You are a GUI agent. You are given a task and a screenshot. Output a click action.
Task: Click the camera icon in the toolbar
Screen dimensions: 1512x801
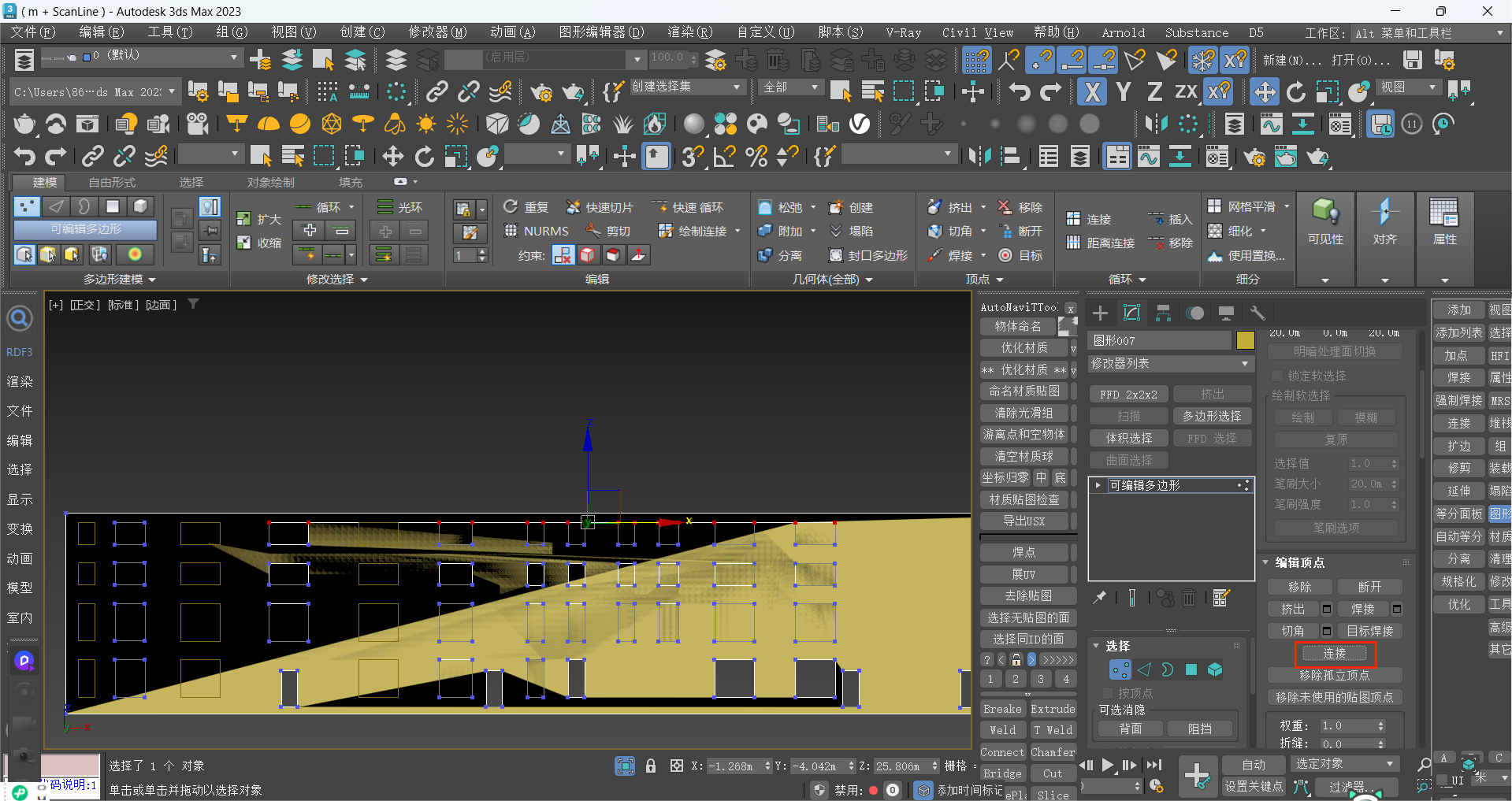click(198, 124)
